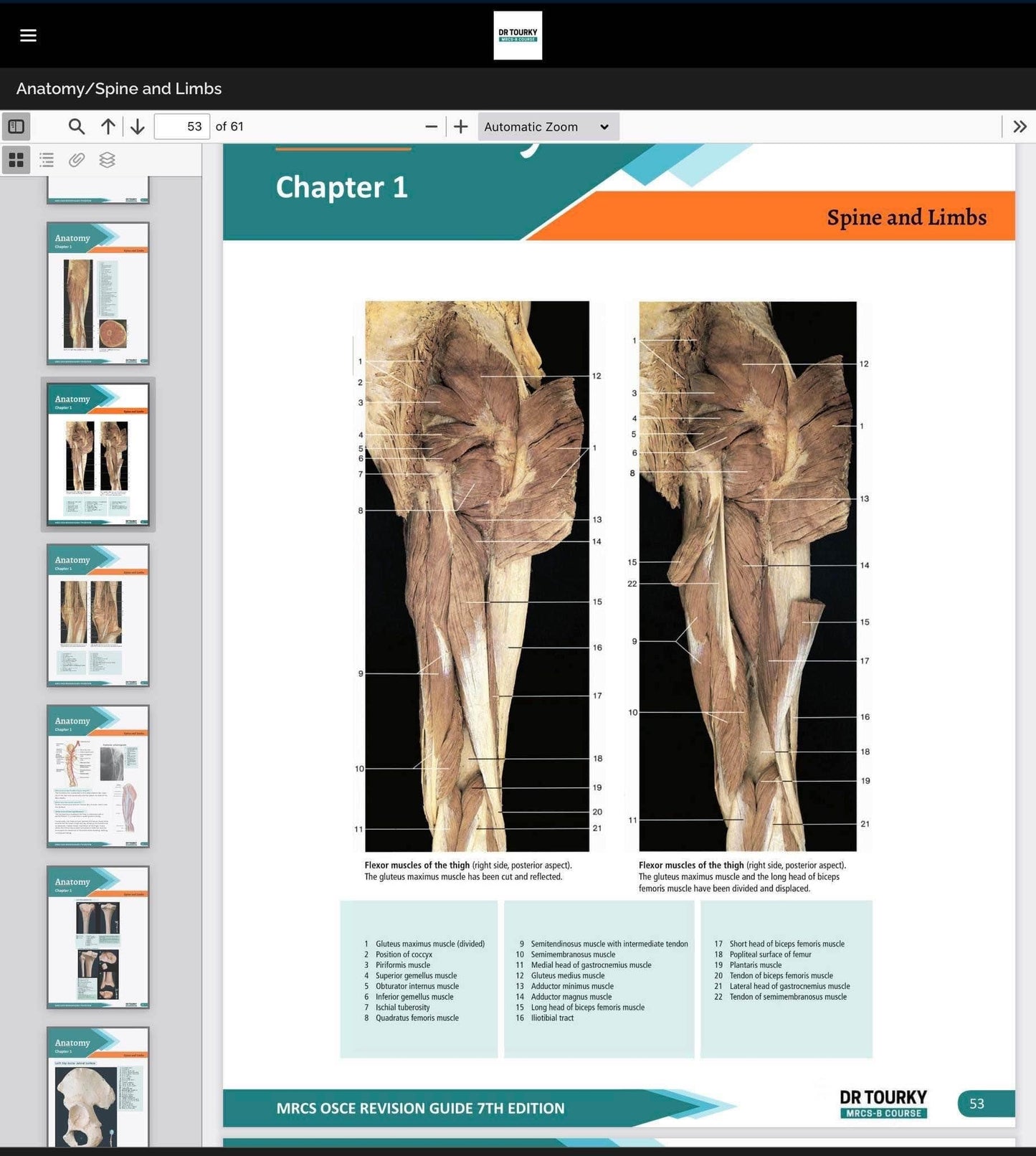Image resolution: width=1036 pixels, height=1156 pixels.
Task: Open the find in document search
Action: pyautogui.click(x=76, y=127)
